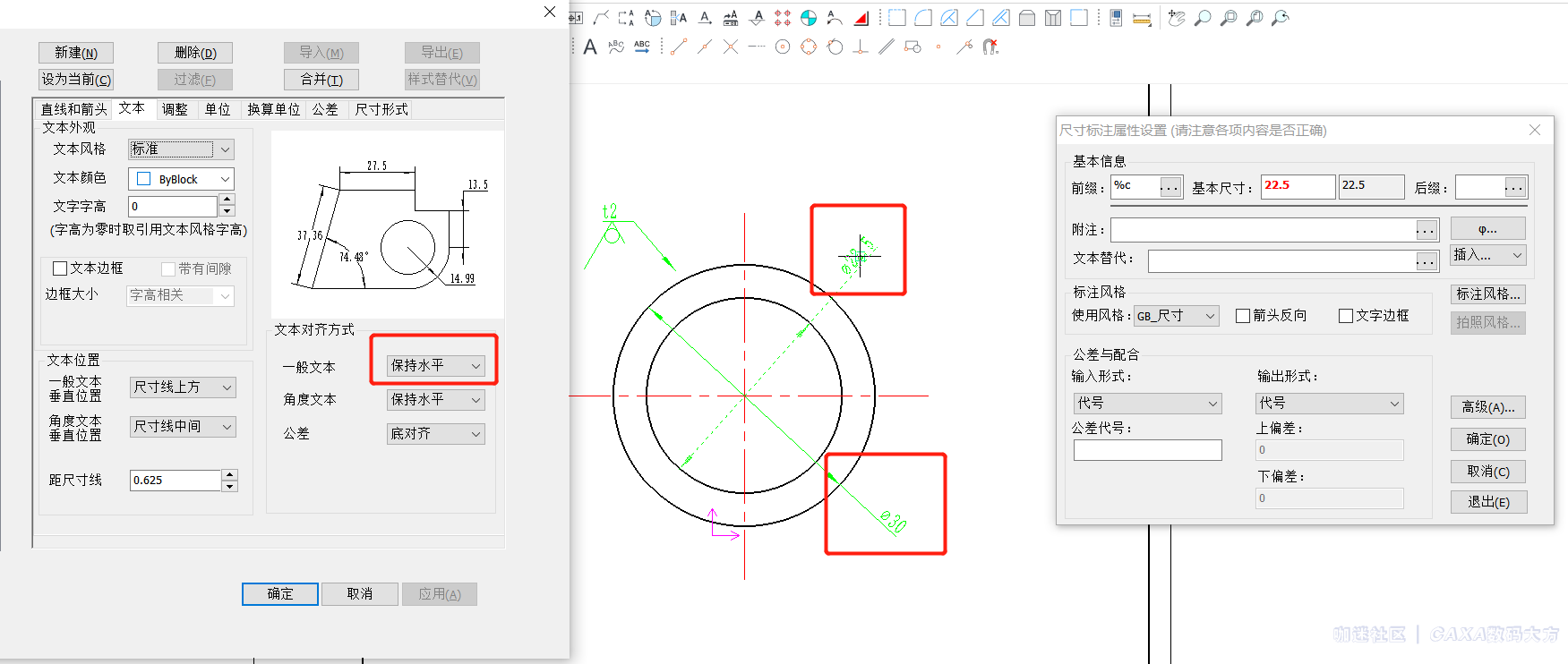Select the ruler measure dimension tool

point(1142,18)
